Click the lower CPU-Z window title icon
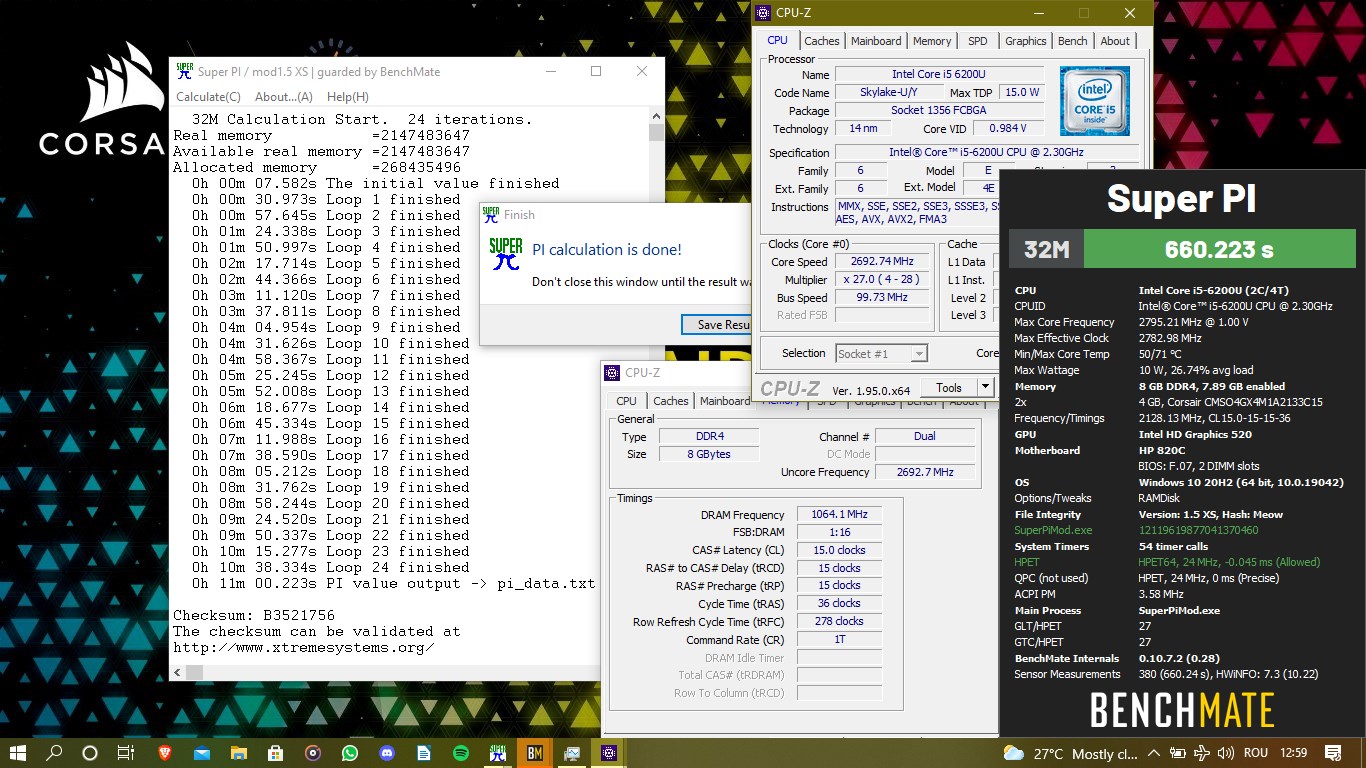Viewport: 1366px width, 768px height. [x=613, y=373]
